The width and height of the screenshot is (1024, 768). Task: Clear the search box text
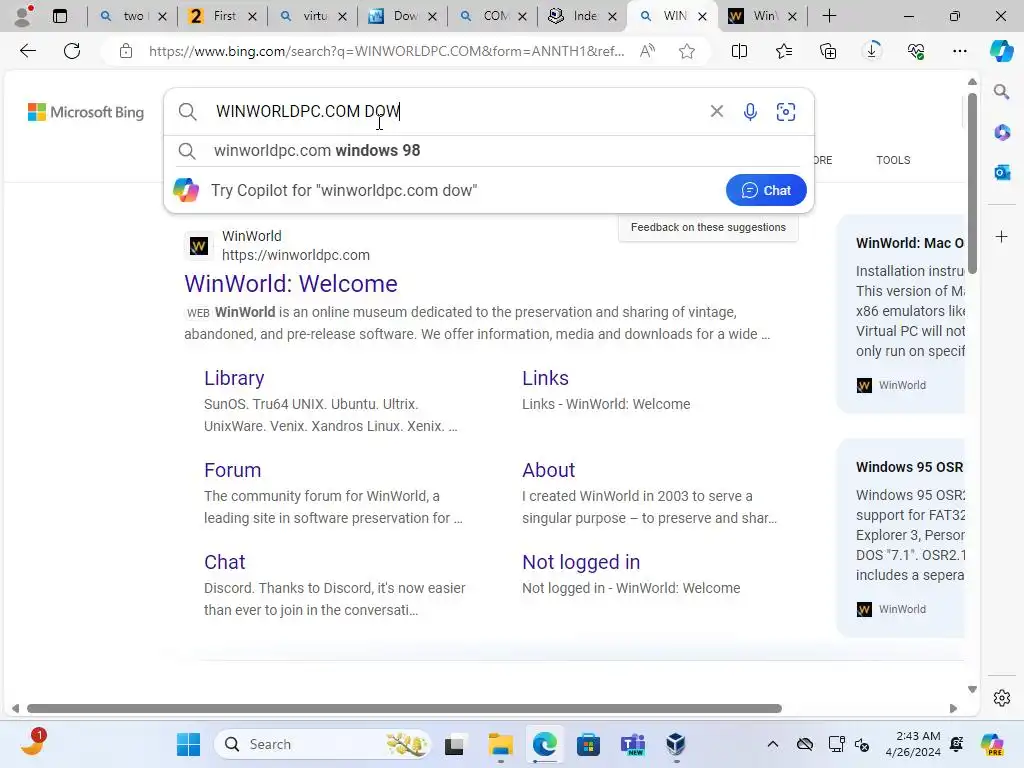pos(716,112)
